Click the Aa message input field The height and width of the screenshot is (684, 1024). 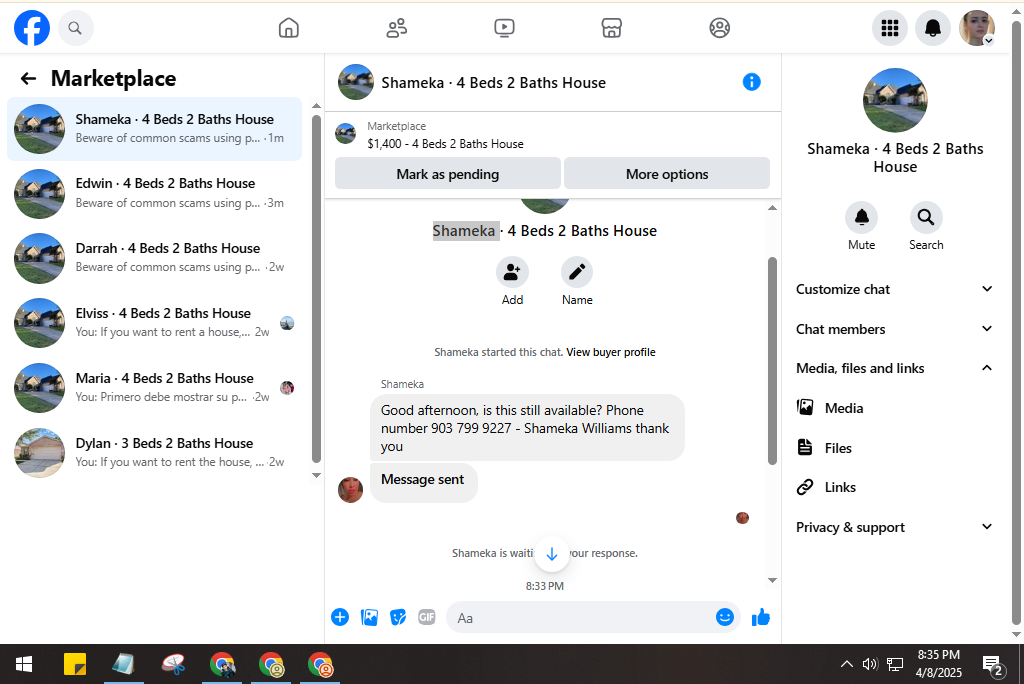[x=581, y=617]
